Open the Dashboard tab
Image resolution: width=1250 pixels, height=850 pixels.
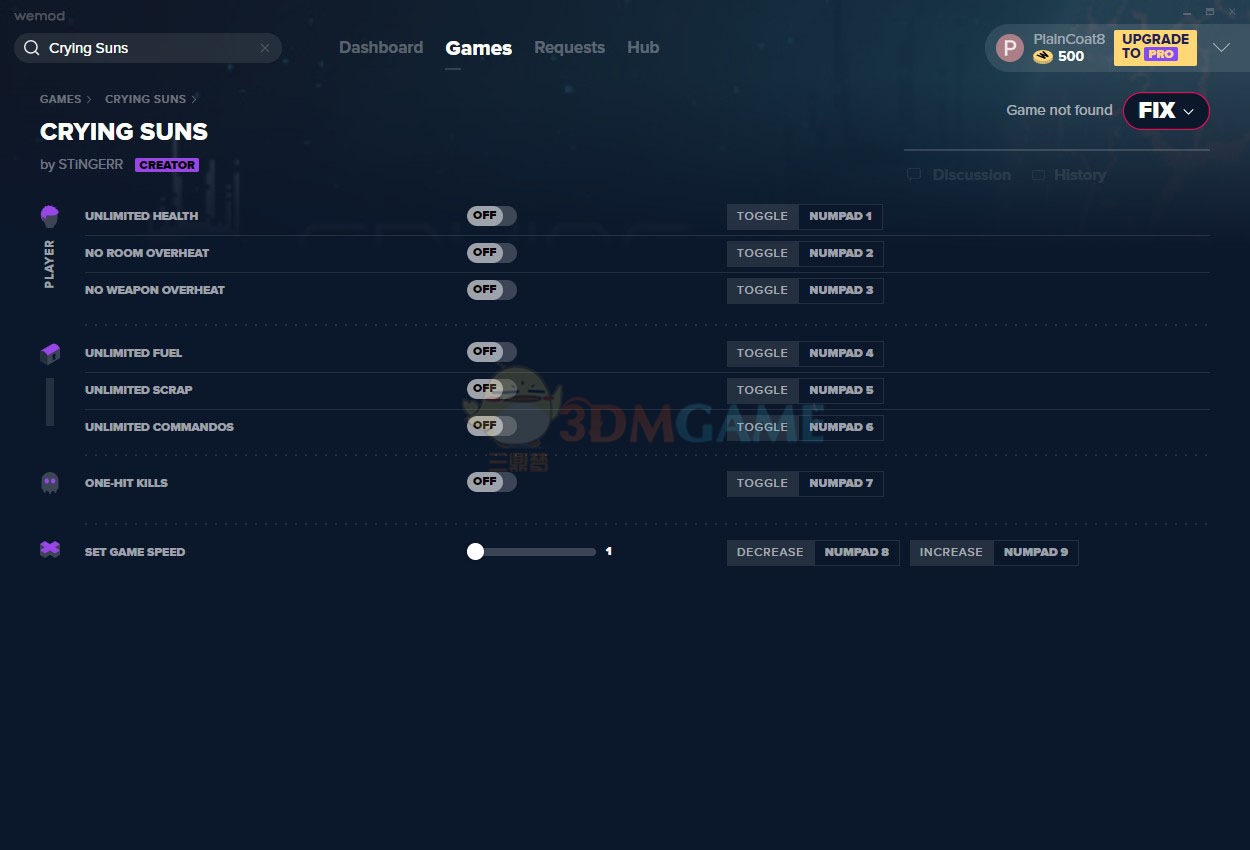coord(381,48)
